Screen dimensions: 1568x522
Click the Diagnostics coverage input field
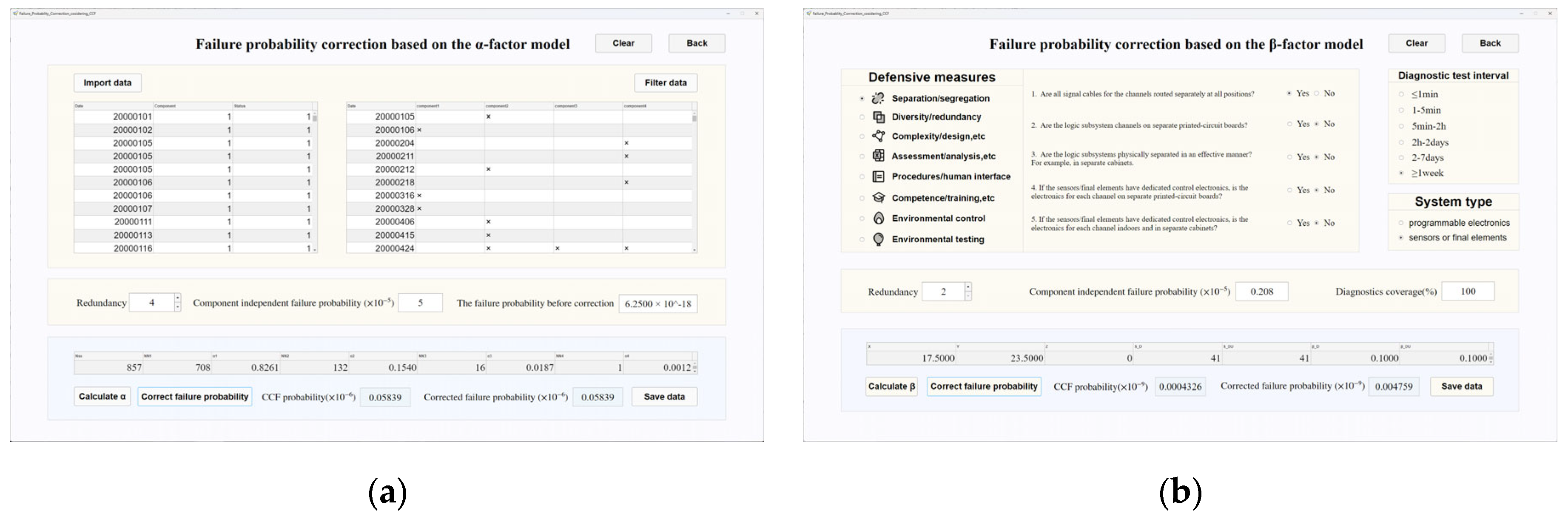pyautogui.click(x=1468, y=292)
